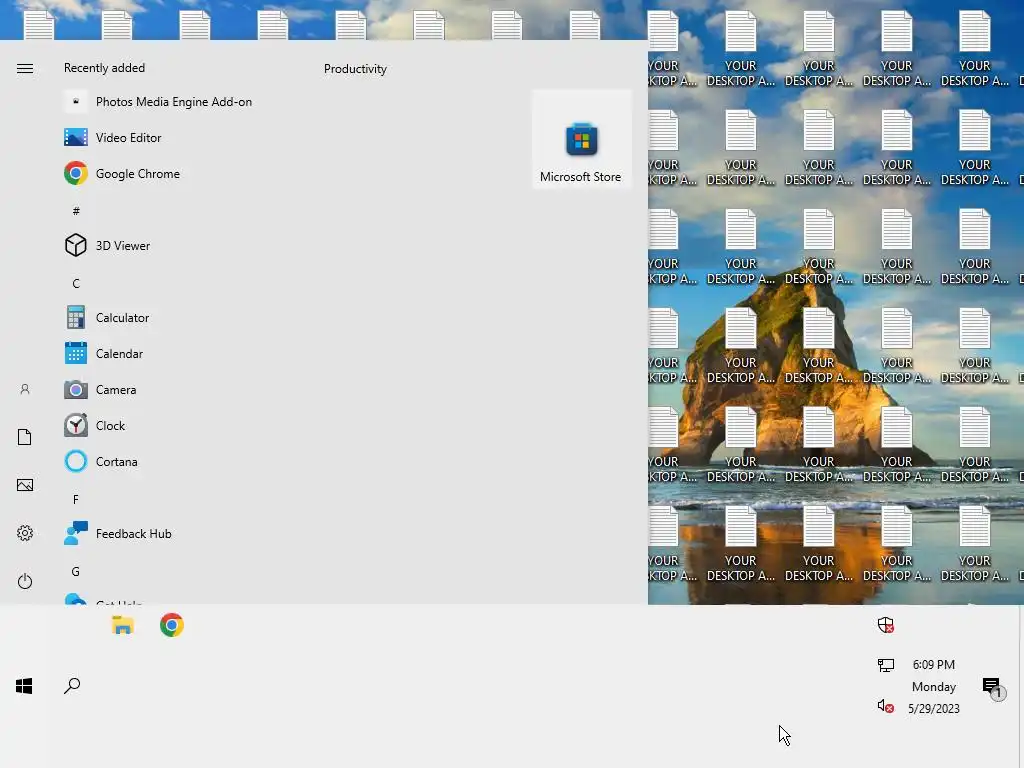Click the F letter header in app list

click(76, 500)
